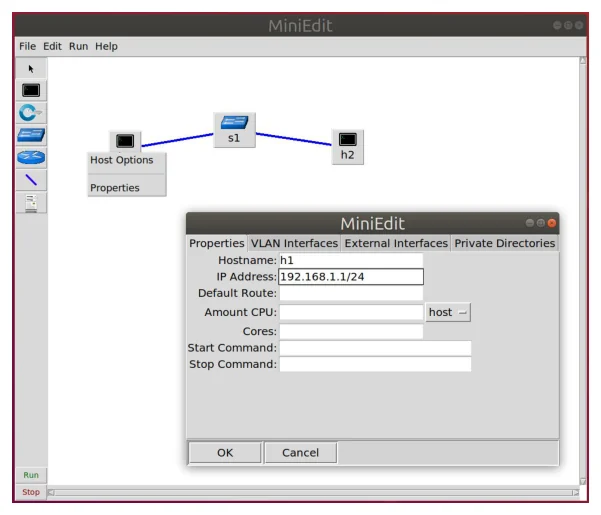The width and height of the screenshot is (601, 515).
Task: Switch to the External Interfaces tab
Action: click(396, 243)
